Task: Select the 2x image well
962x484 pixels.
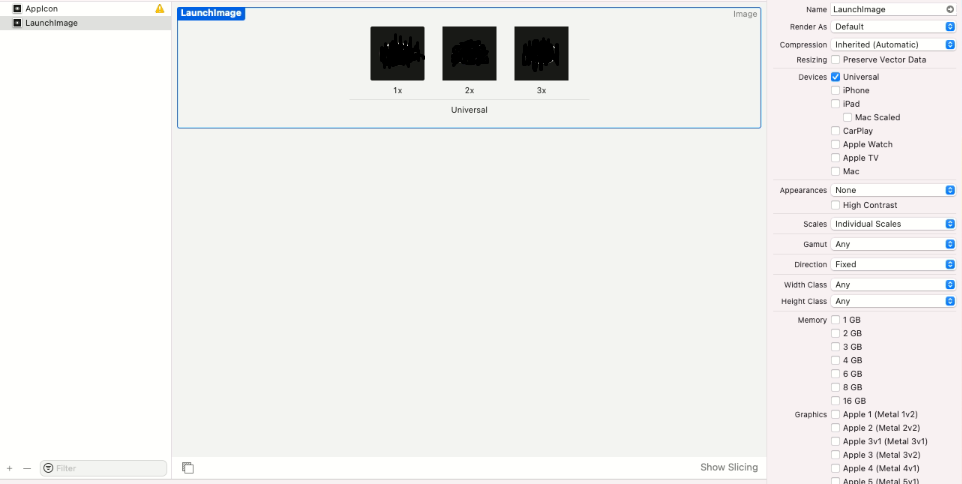Action: coord(469,53)
